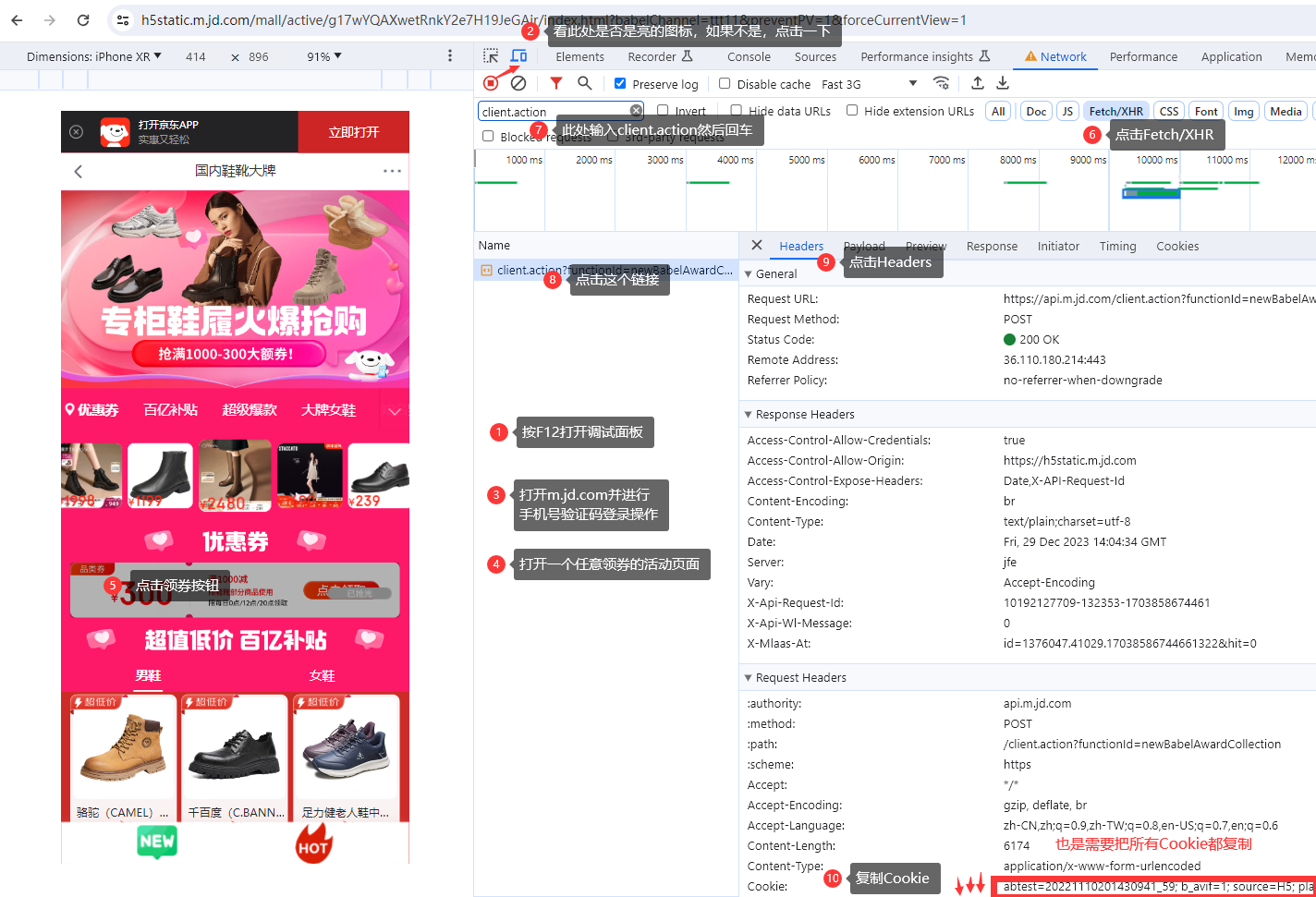
Task: Import HAR file with upload arrow
Action: point(977,83)
